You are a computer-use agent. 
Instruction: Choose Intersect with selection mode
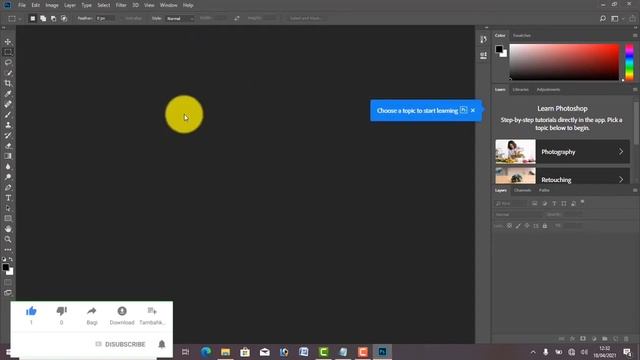[x=64, y=18]
